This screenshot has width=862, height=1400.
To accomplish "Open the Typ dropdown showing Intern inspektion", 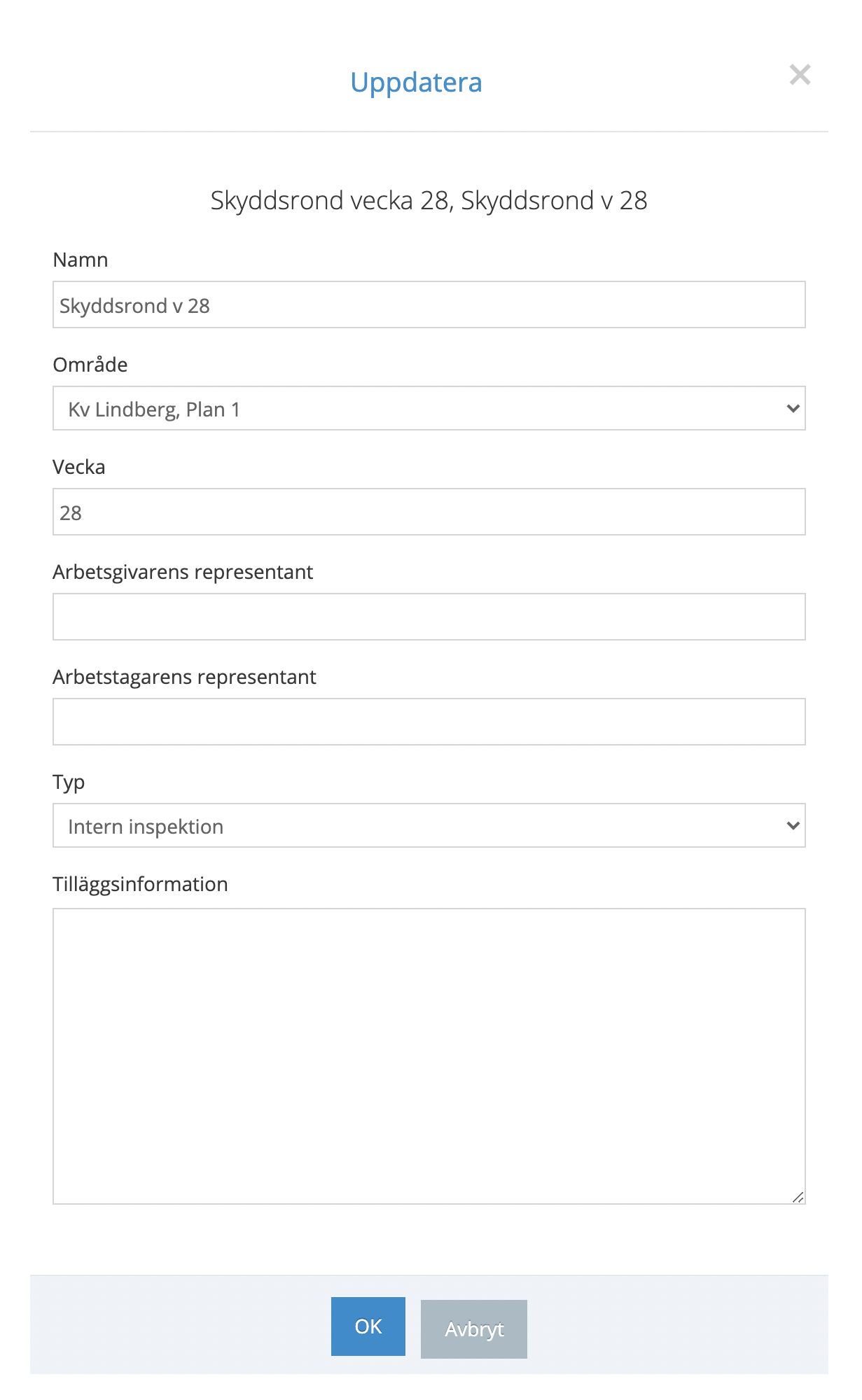I will [x=429, y=825].
